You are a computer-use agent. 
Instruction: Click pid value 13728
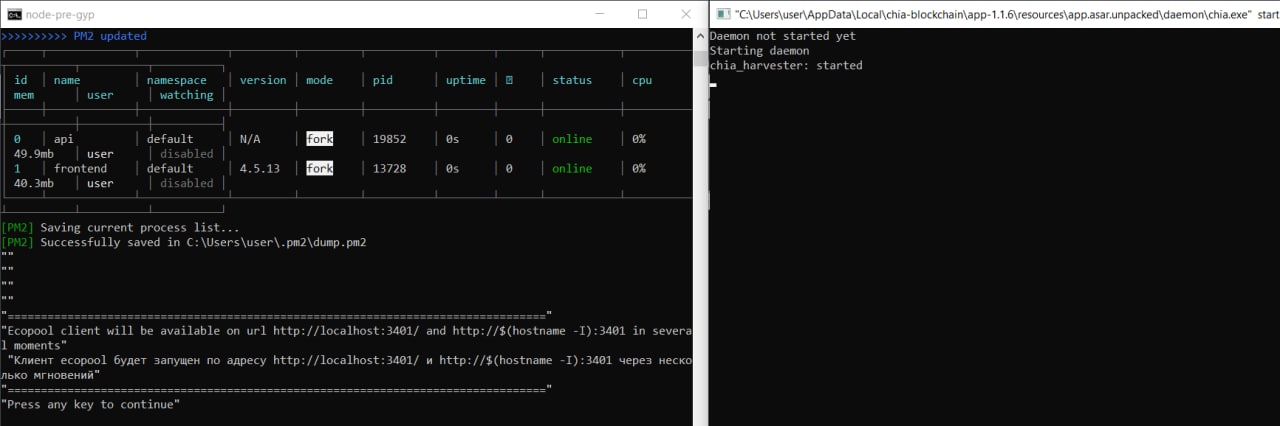390,169
